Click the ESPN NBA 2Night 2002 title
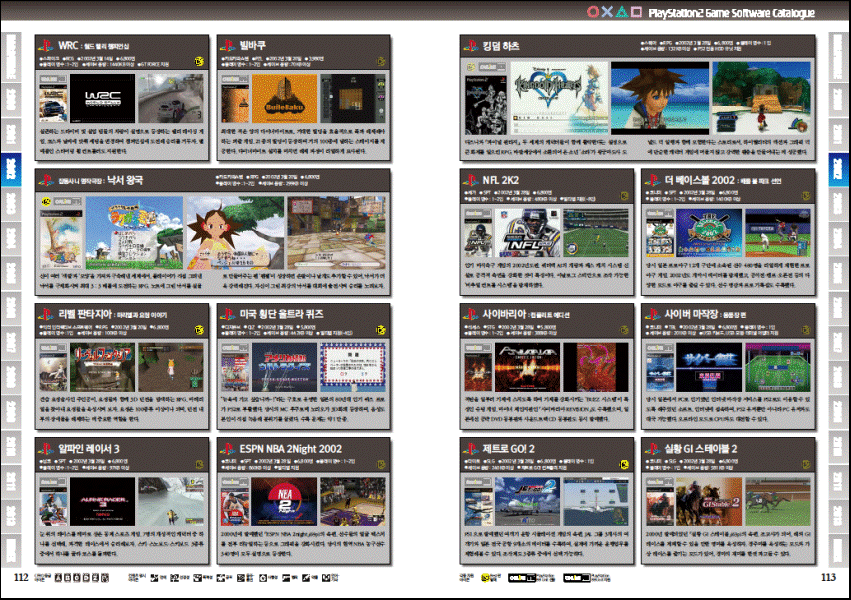The image size is (851, 600). pos(291,449)
